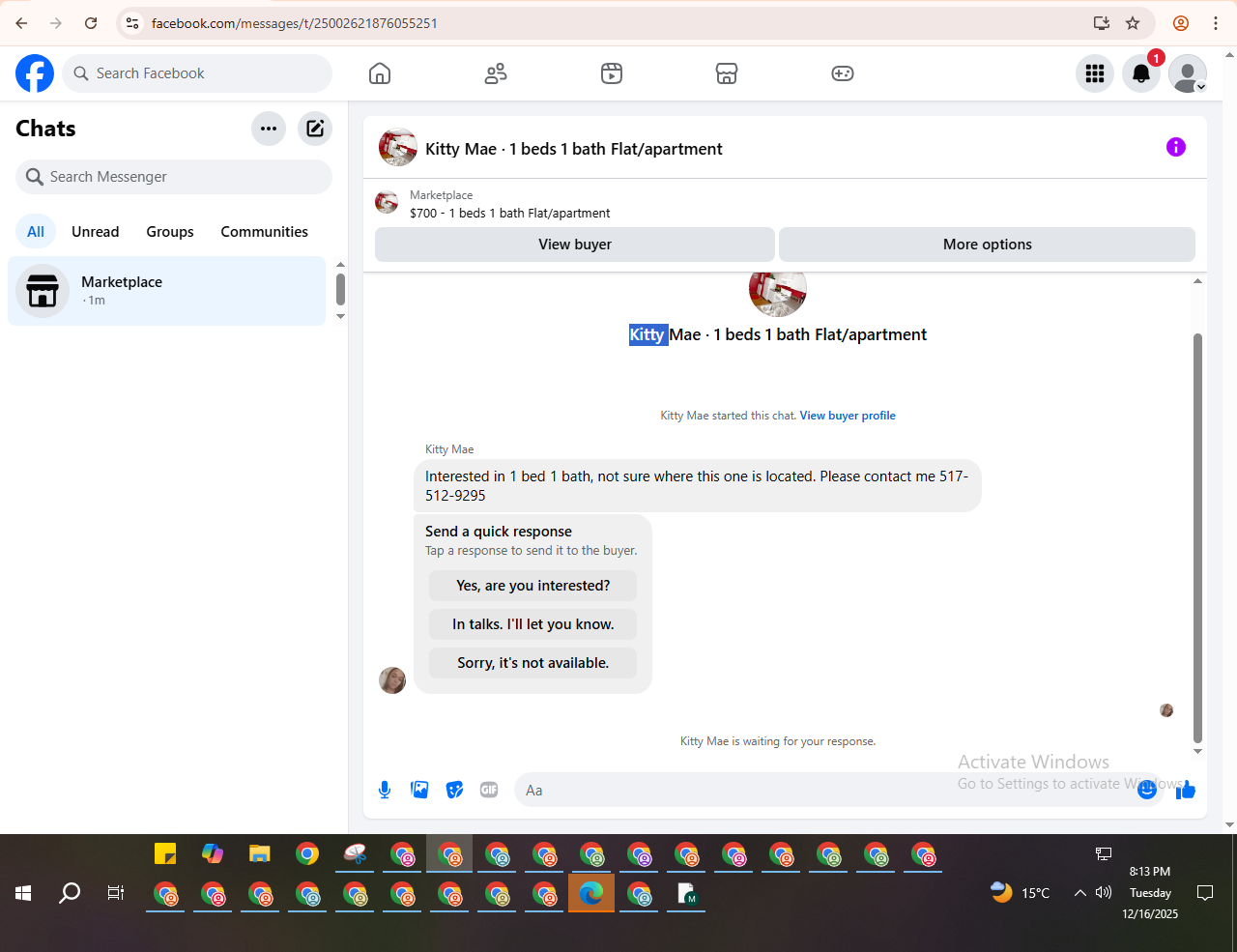Open the Friends icon in top navigation
Image resolution: width=1237 pixels, height=952 pixels.
coord(496,73)
